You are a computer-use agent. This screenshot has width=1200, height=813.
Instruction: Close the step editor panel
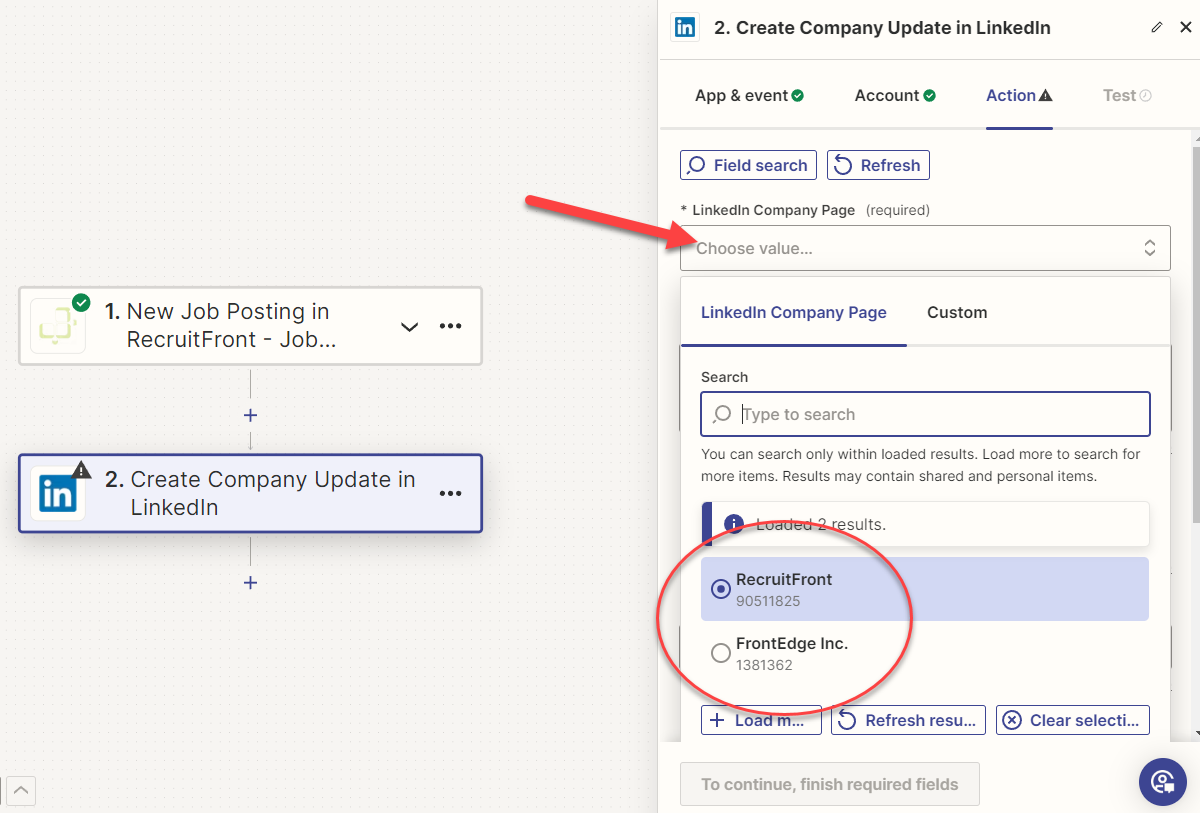[x=1186, y=27]
